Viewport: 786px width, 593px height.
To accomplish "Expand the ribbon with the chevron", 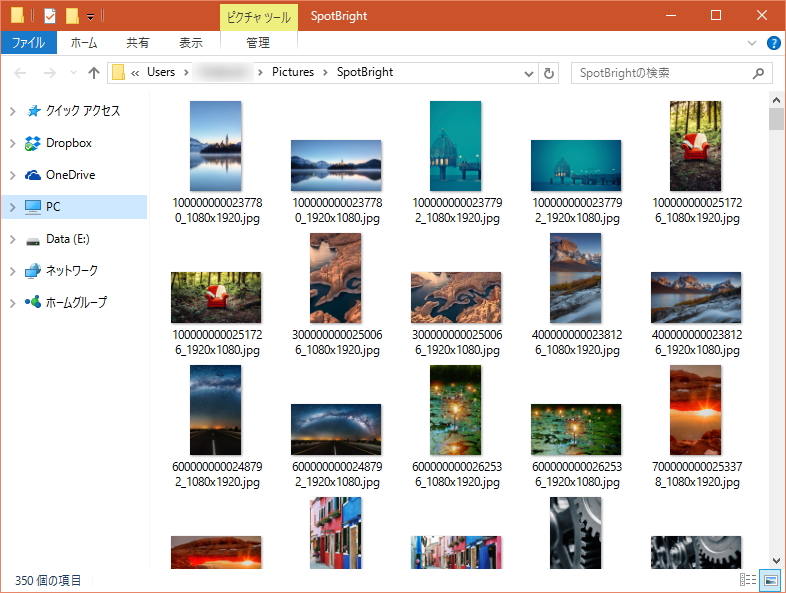I will pos(751,43).
